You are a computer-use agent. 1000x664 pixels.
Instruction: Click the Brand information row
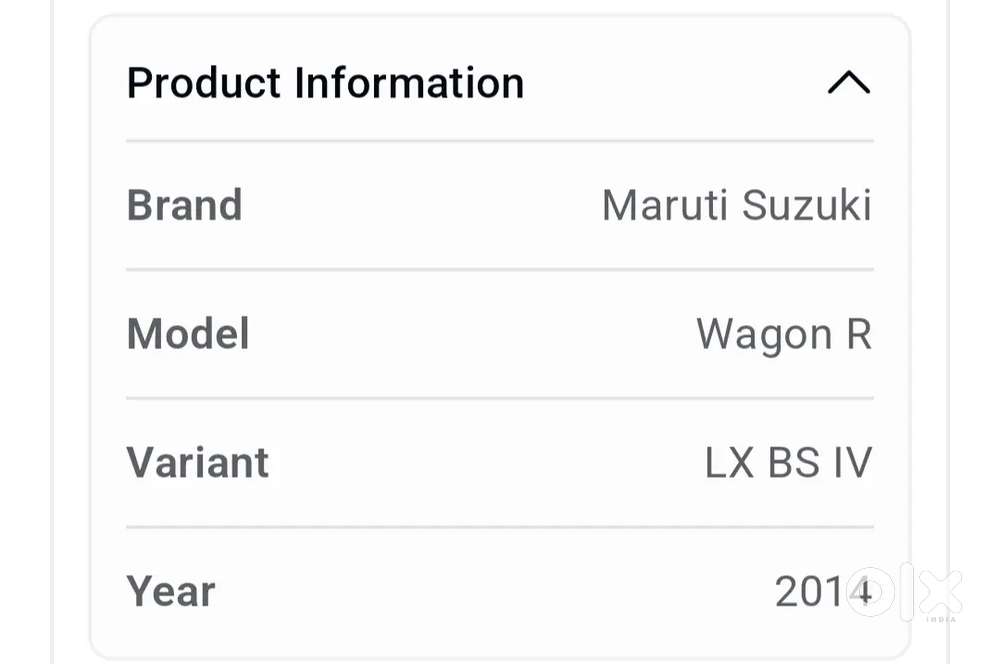[500, 205]
